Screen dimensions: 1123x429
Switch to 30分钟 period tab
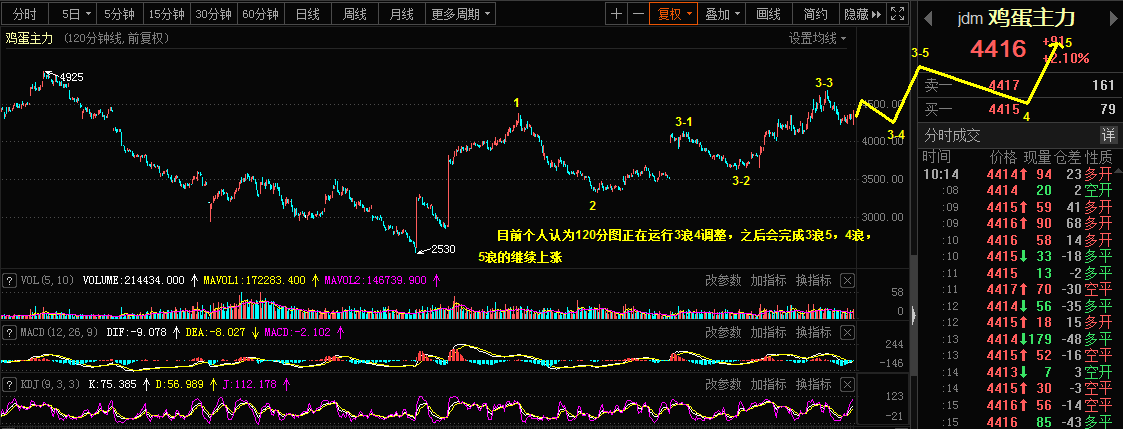pos(213,14)
